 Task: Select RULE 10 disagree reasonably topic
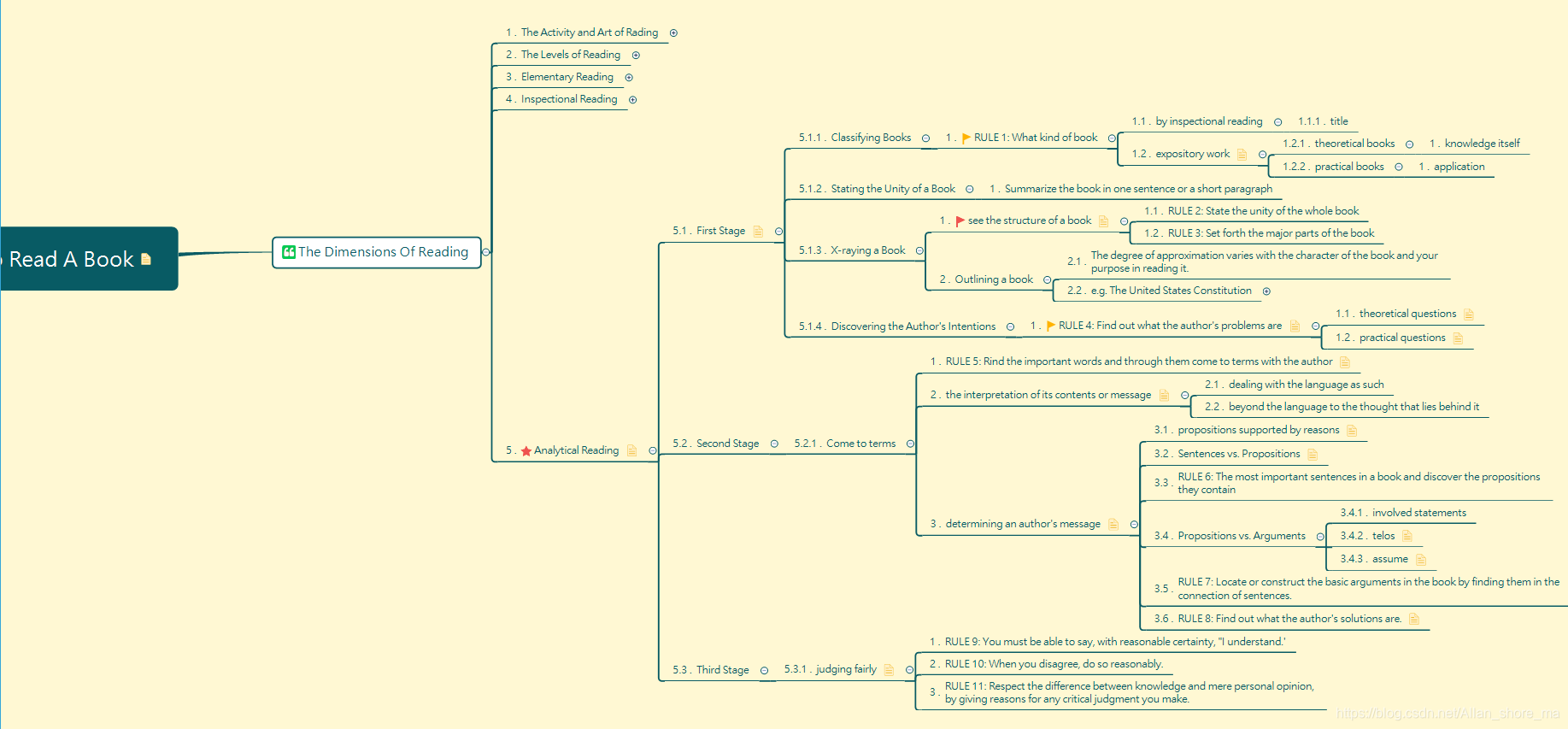pyautogui.click(x=1047, y=664)
